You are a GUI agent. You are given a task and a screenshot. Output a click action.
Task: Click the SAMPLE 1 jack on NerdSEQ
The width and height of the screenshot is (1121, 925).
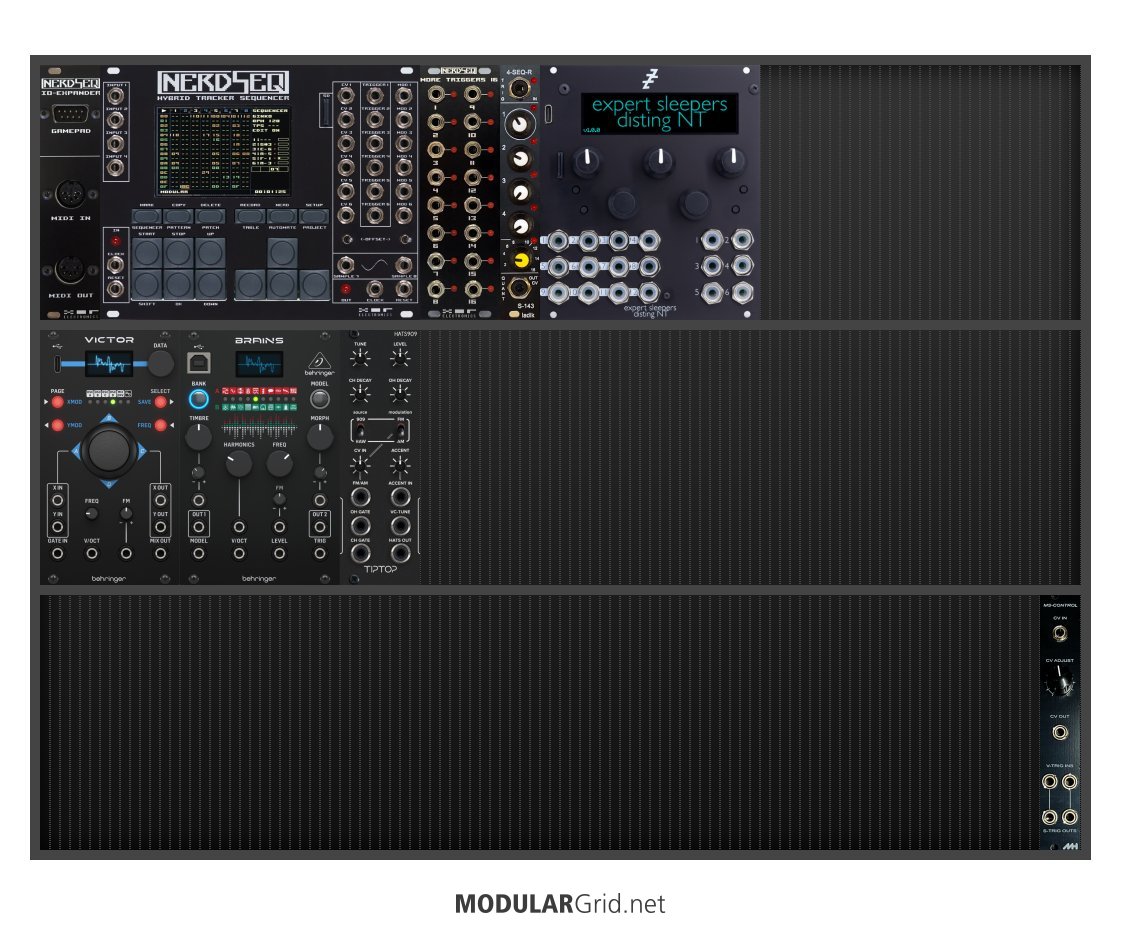click(346, 265)
